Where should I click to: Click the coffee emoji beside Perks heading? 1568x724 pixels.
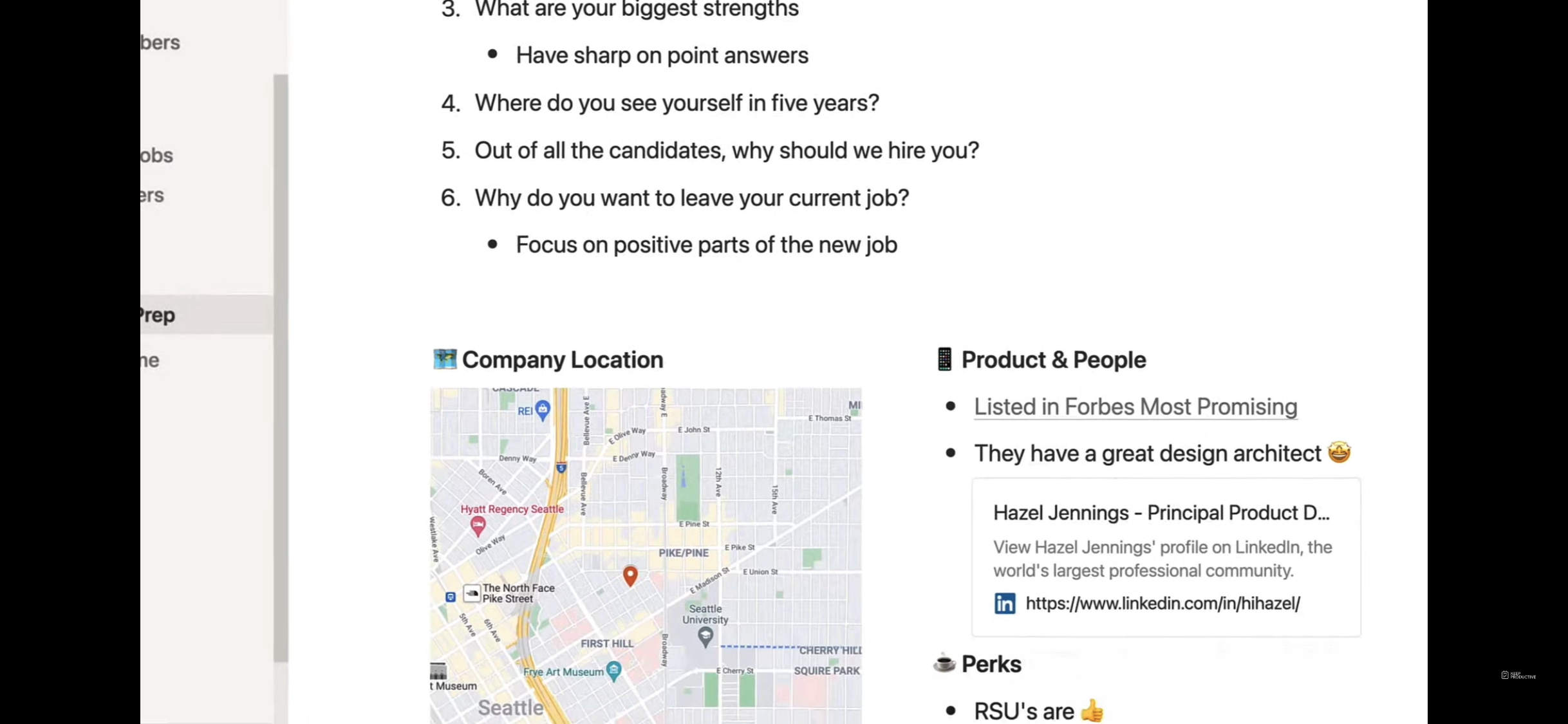[944, 663]
